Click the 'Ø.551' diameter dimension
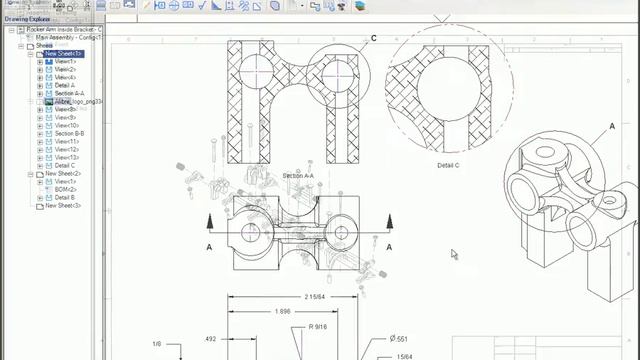Viewport: 640px width, 360px height. tap(398, 339)
